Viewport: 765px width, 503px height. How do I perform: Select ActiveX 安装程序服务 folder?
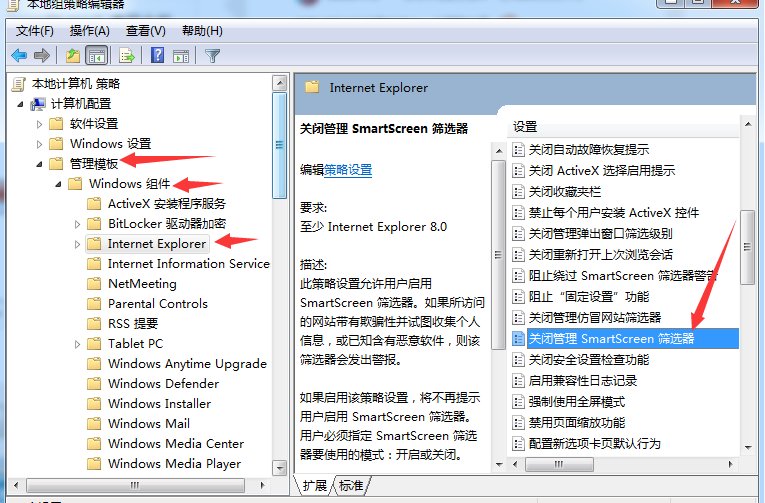(167, 203)
